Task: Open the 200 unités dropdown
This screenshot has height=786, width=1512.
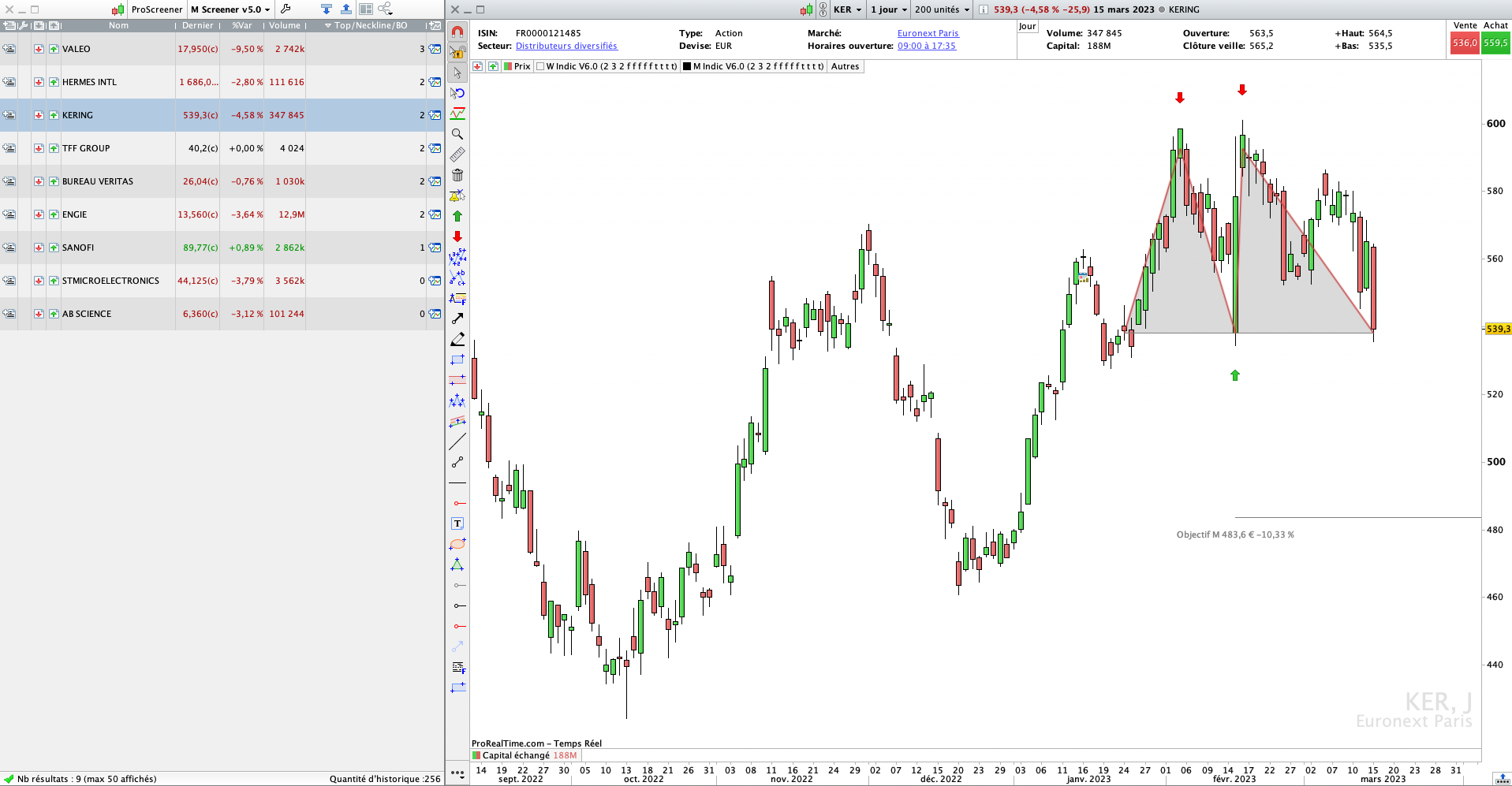Action: point(942,9)
